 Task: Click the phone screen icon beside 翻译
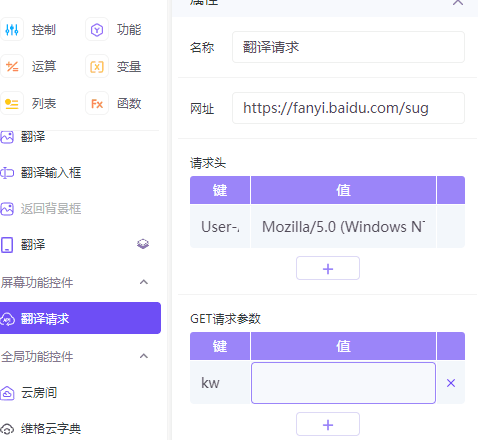pyautogui.click(x=7, y=245)
